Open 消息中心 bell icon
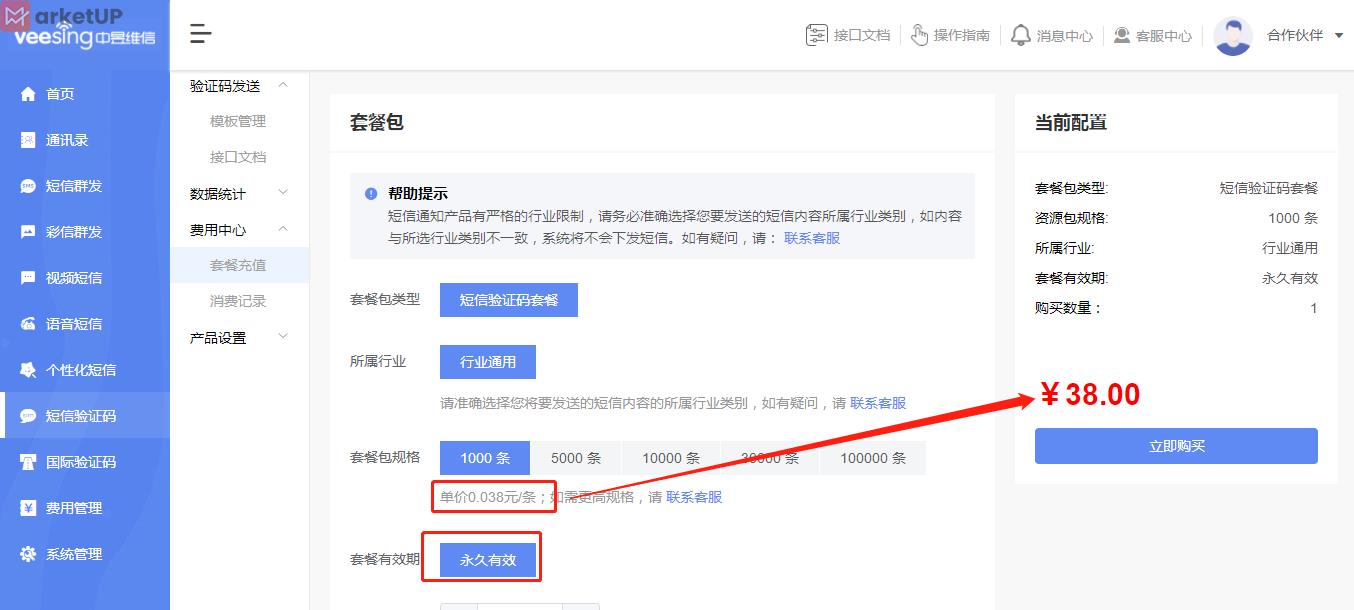Viewport: 1354px width, 610px height. coord(1020,35)
